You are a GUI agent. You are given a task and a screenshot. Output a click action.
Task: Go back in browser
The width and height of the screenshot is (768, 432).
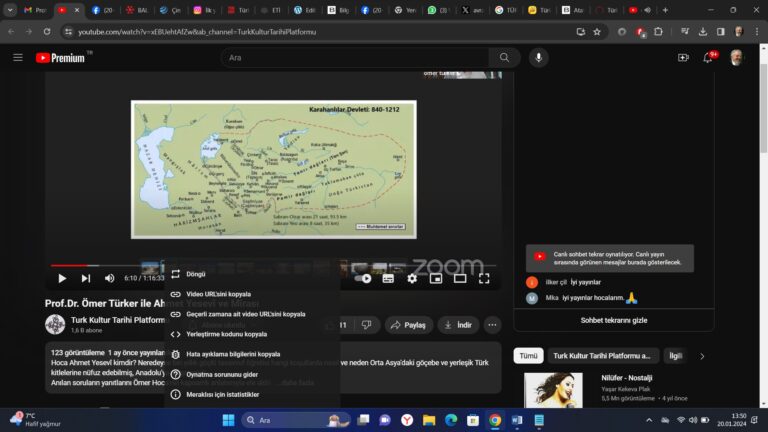(11, 32)
